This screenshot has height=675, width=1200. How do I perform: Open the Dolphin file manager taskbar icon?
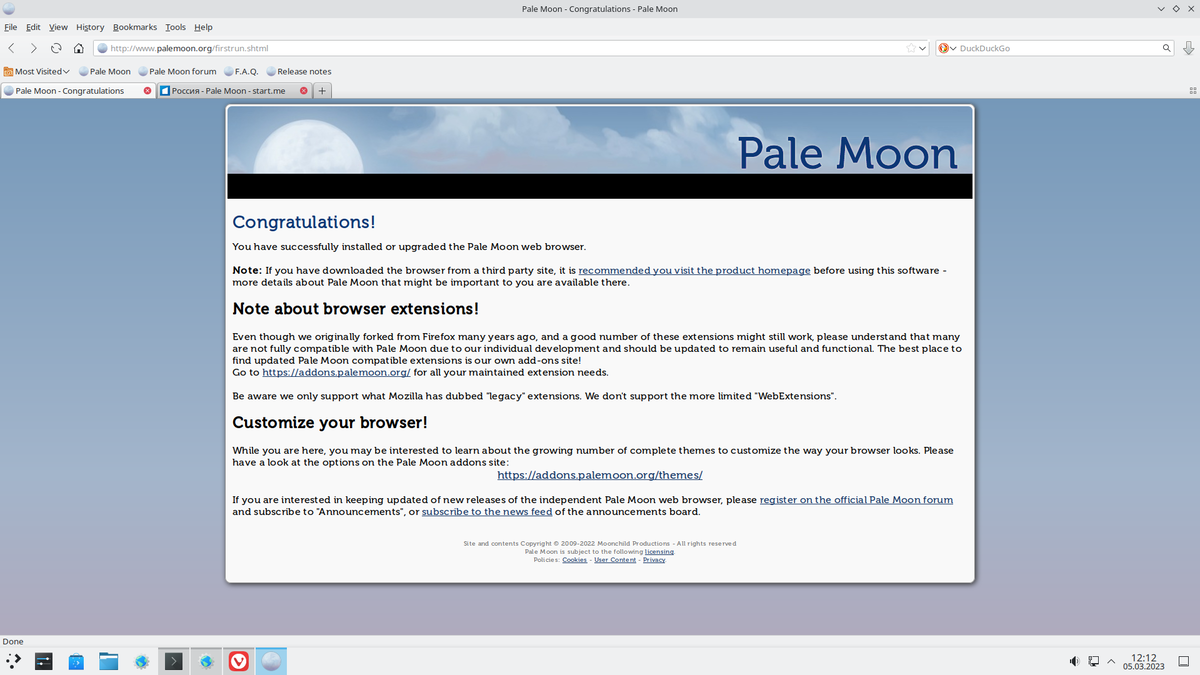coord(108,661)
